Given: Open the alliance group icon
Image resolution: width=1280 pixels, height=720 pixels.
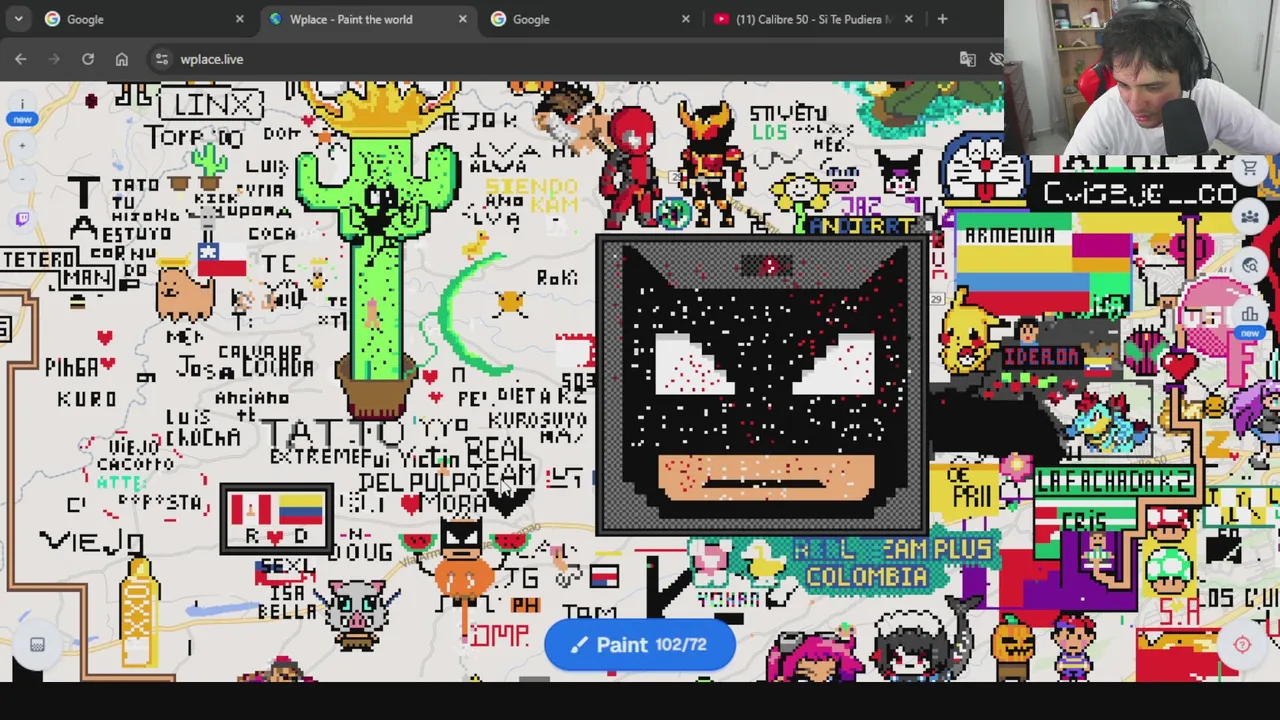Looking at the screenshot, I should pos(1249,216).
